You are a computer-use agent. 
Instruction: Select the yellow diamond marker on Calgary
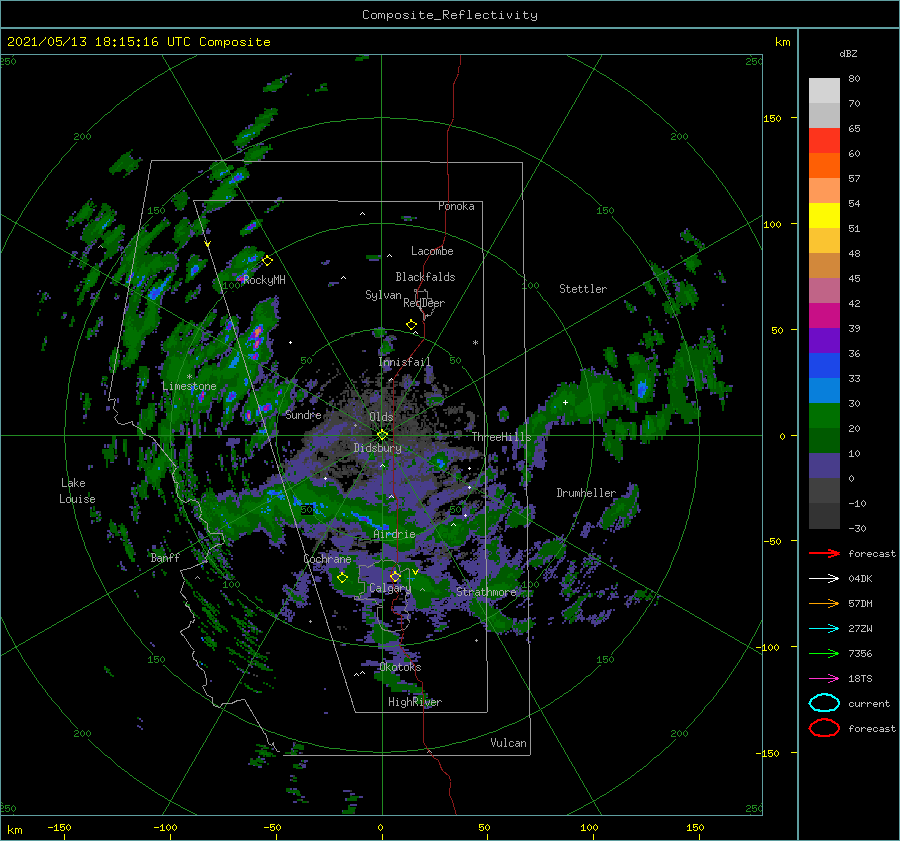coord(395,576)
